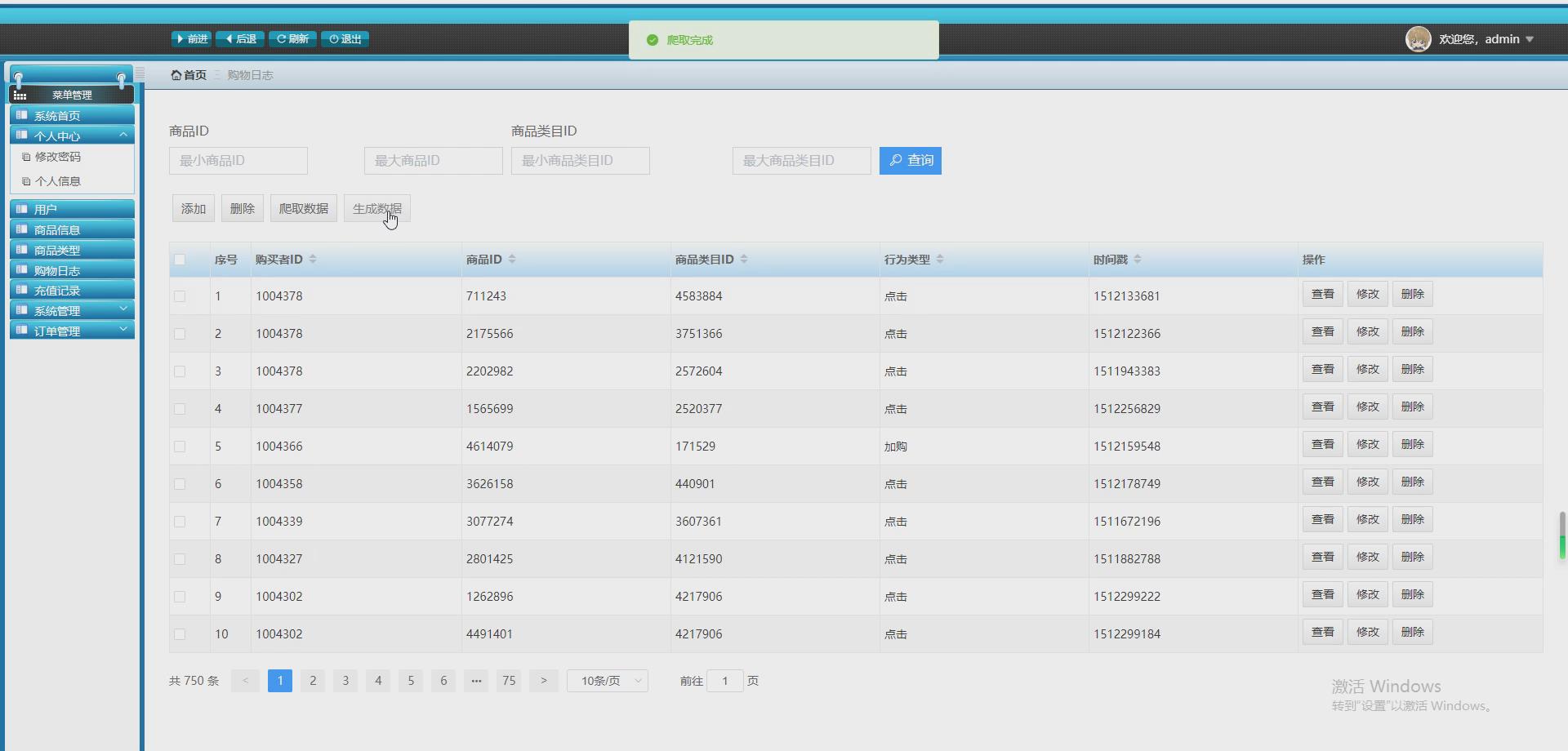Click the 刷新 refresh button
The width and height of the screenshot is (1568, 751).
(292, 39)
